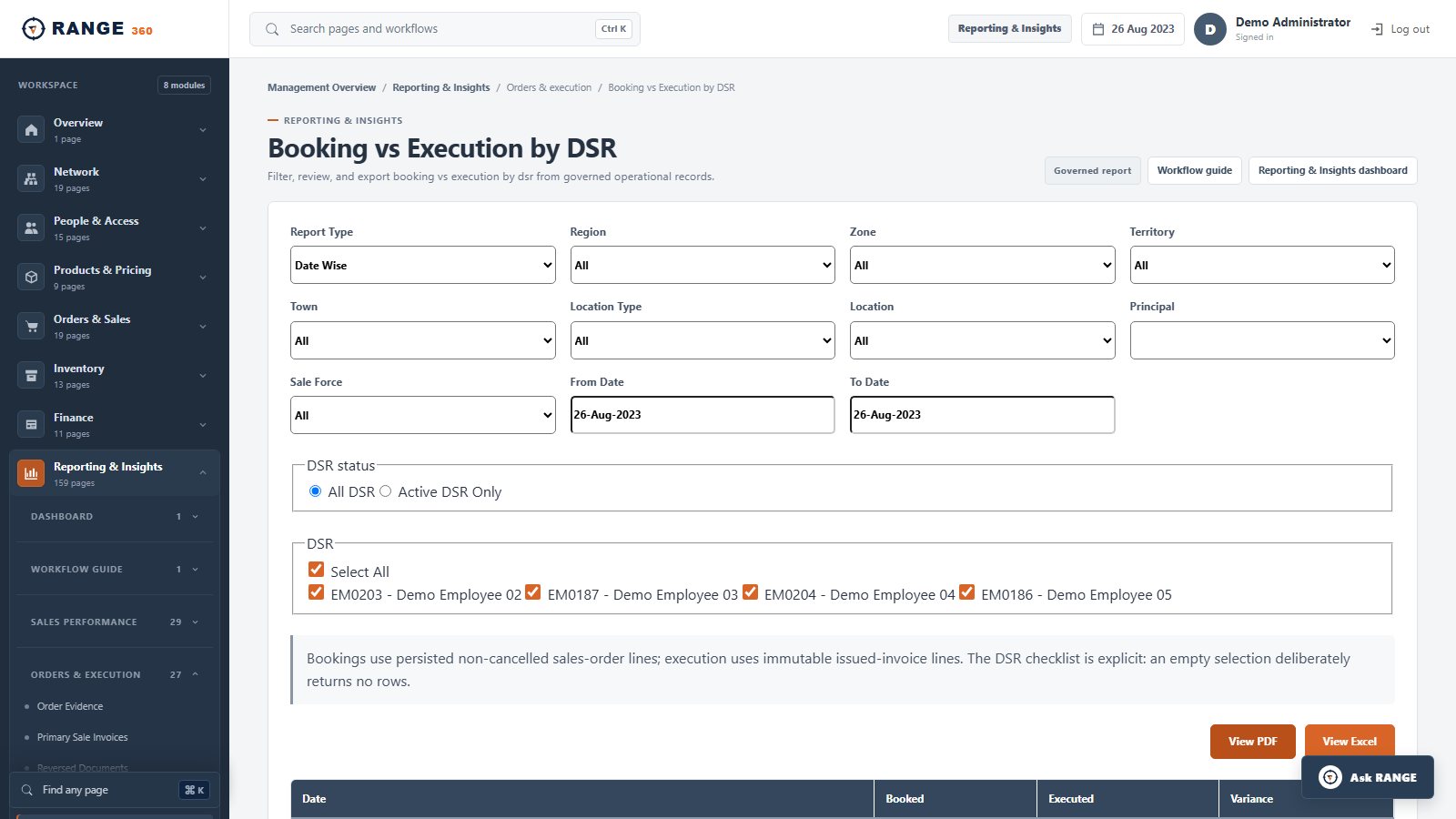Click the RANGE 360 logo icon

33,29
